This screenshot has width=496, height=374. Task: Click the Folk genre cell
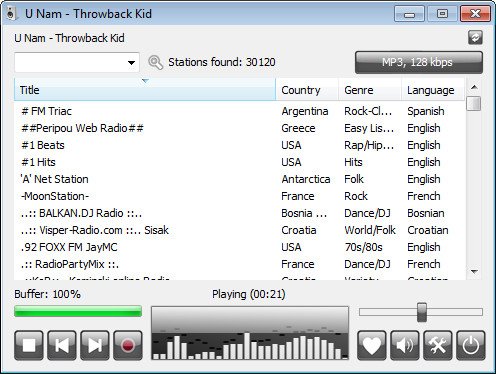point(354,179)
